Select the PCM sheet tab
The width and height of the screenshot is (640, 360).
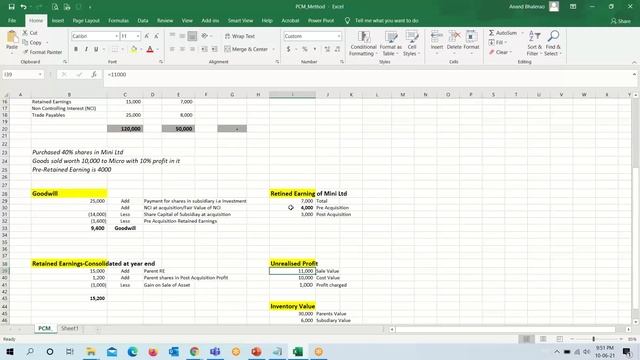[44, 329]
